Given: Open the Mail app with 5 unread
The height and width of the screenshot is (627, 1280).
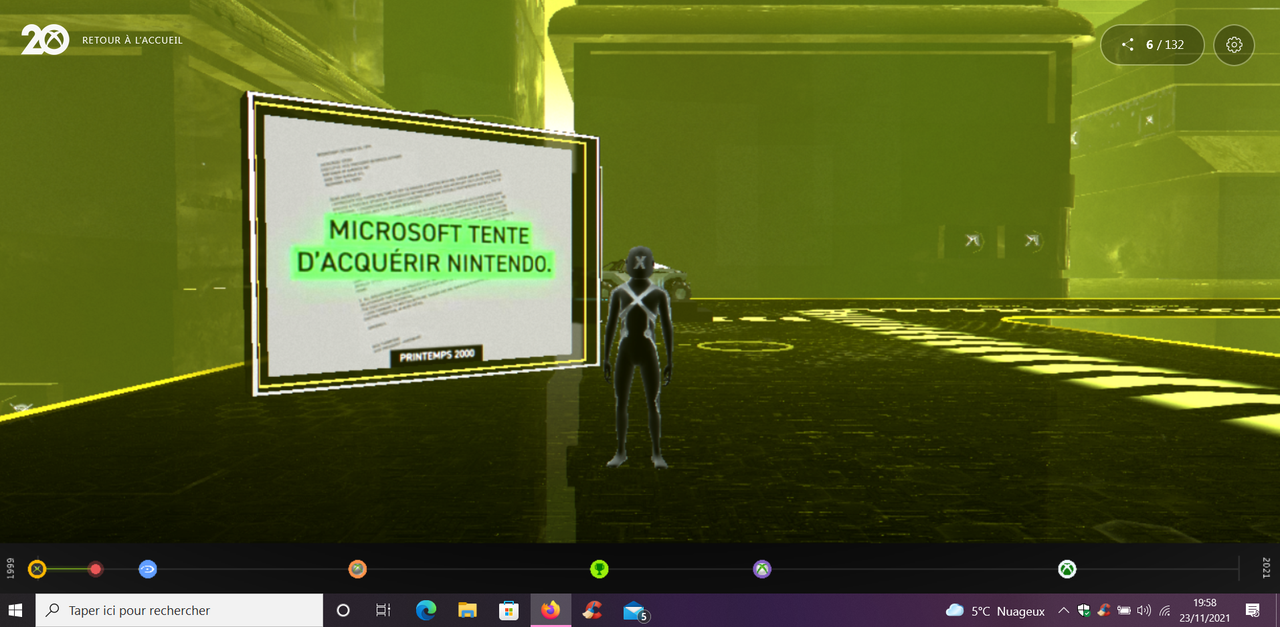Looking at the screenshot, I should (634, 610).
